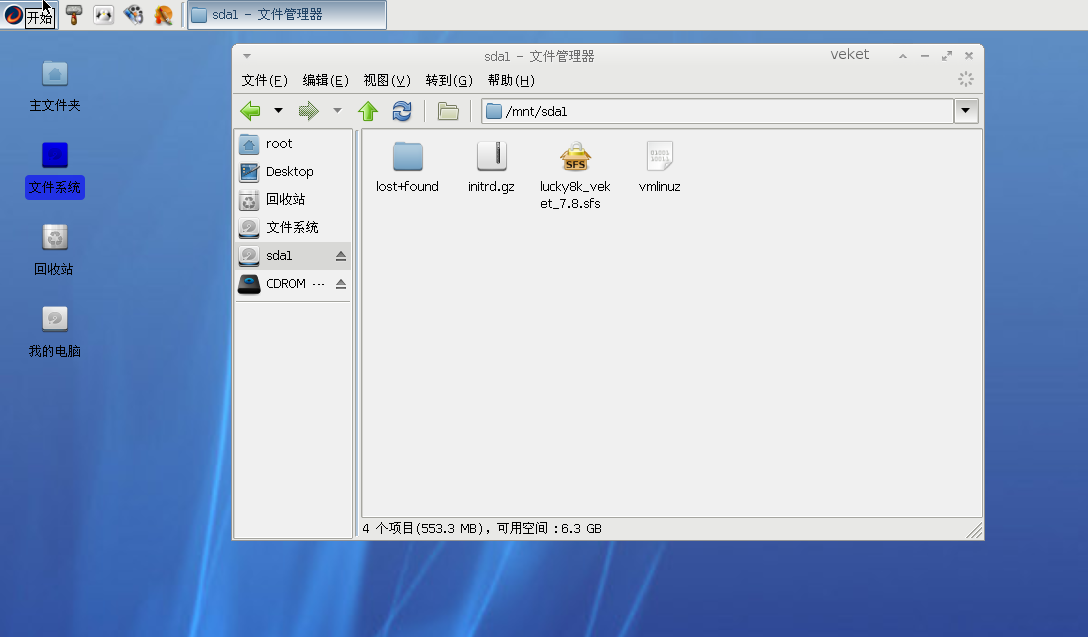Image resolution: width=1088 pixels, height=637 pixels.
Task: Open the 视图(V) menu
Action: click(x=387, y=80)
